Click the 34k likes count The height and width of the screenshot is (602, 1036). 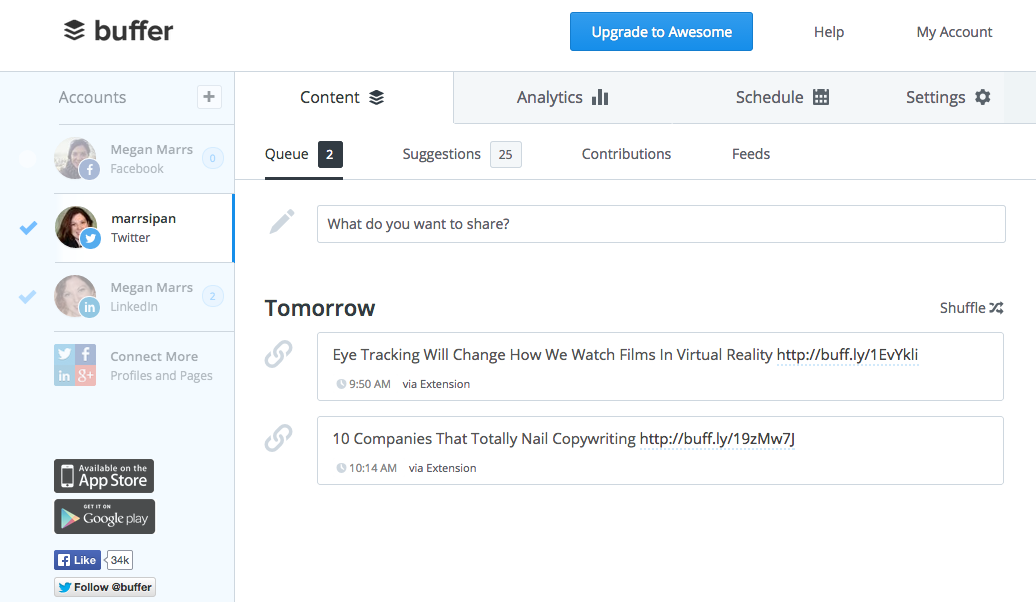[120, 560]
